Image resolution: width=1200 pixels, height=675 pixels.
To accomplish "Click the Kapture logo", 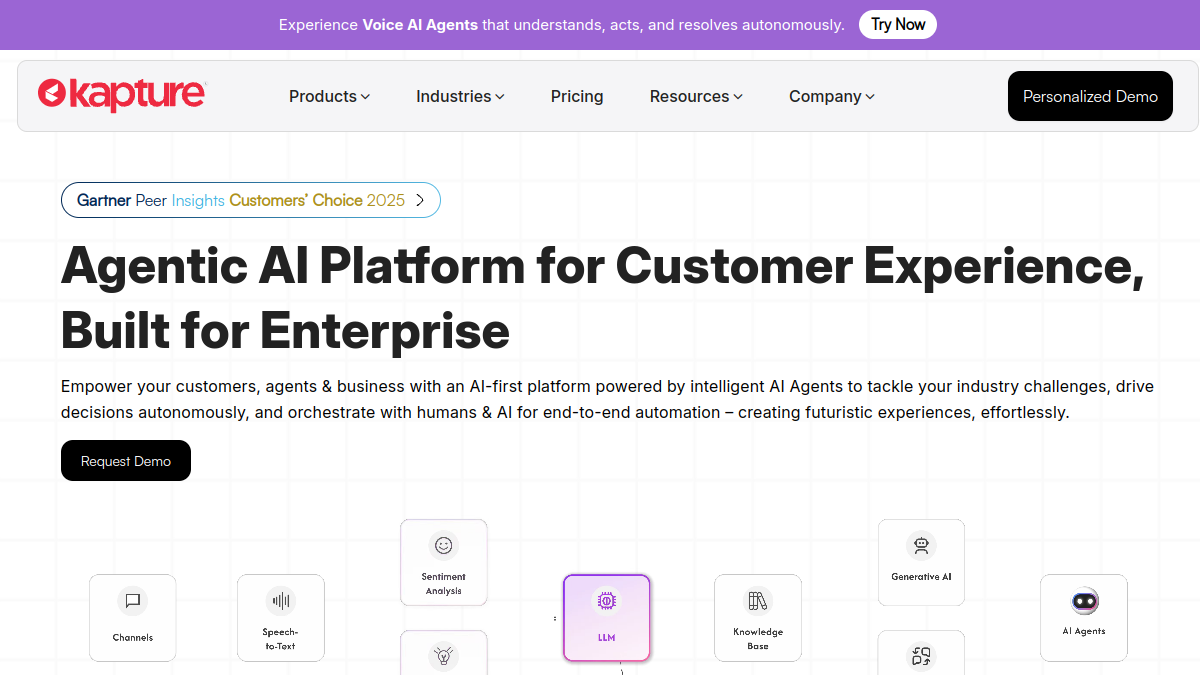I will pyautogui.click(x=121, y=95).
